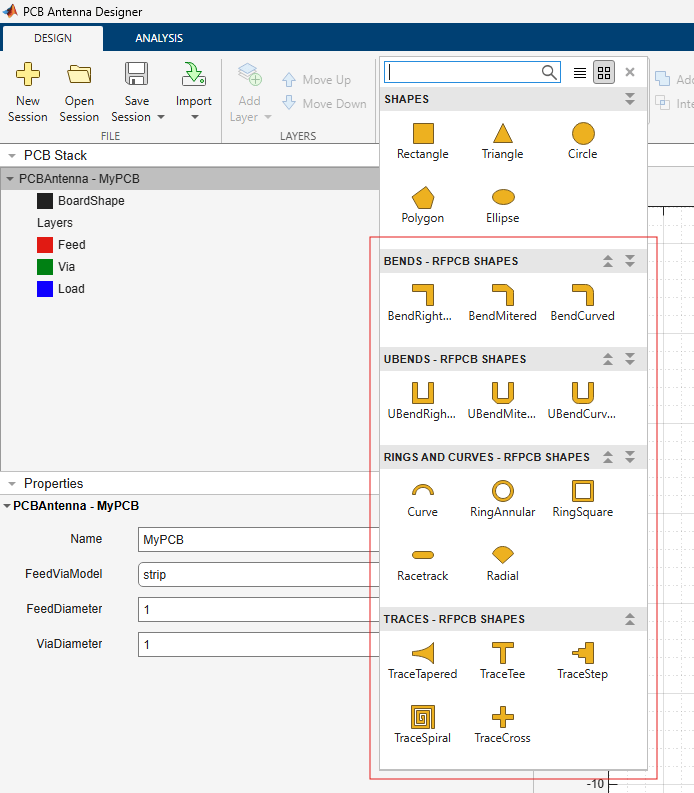Select the TraceStep shape
The height and width of the screenshot is (793, 694).
[x=583, y=662]
